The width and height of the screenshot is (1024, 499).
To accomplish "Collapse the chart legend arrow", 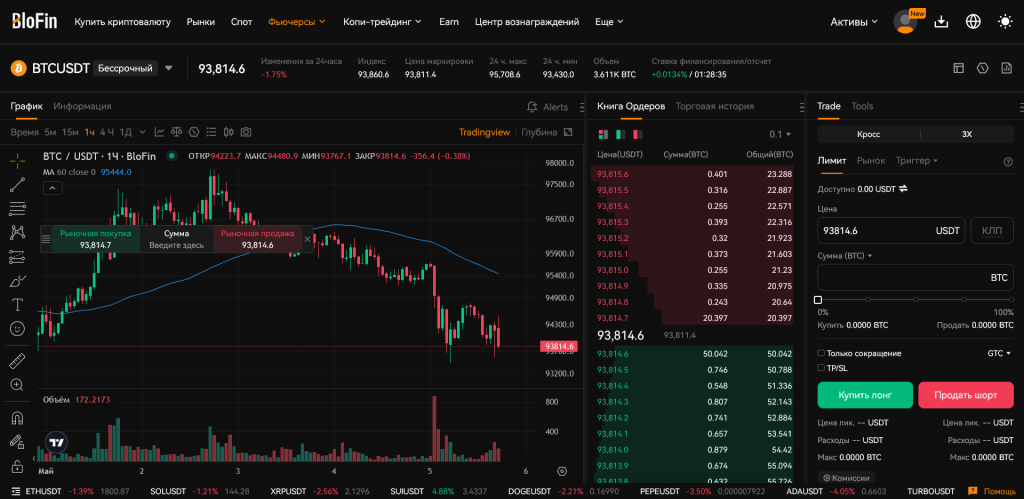I will click(52, 188).
